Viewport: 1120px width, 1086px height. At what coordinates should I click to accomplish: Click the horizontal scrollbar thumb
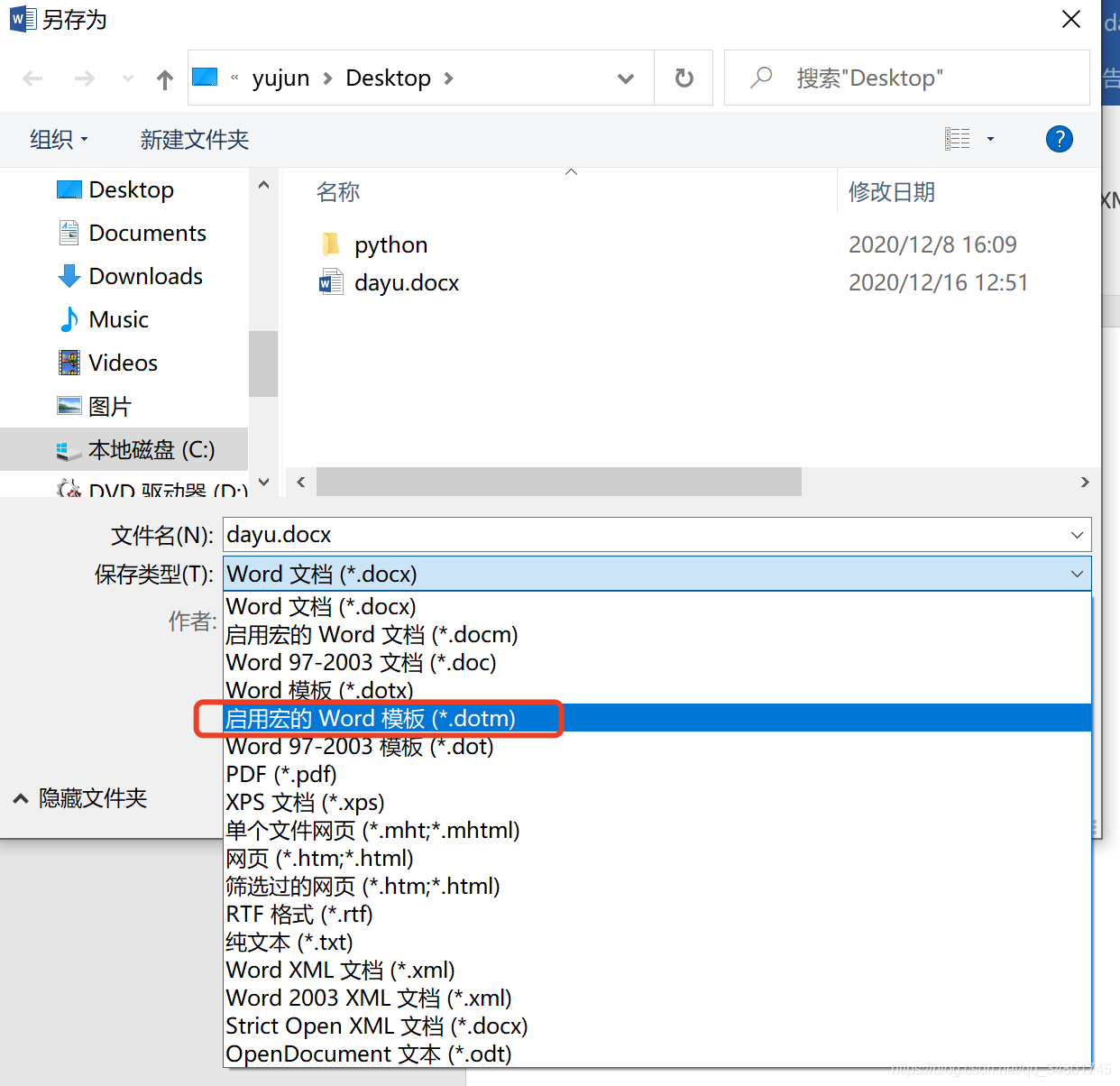[559, 482]
